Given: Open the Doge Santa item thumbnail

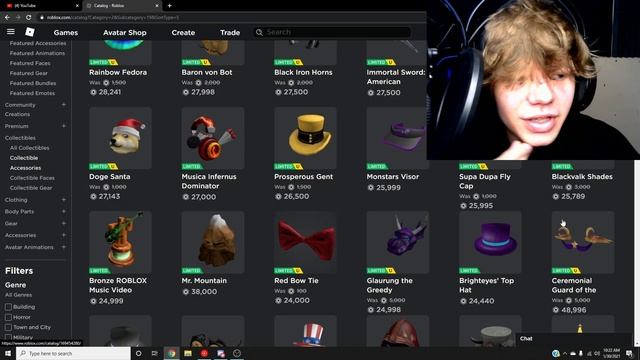Looking at the screenshot, I should point(120,138).
